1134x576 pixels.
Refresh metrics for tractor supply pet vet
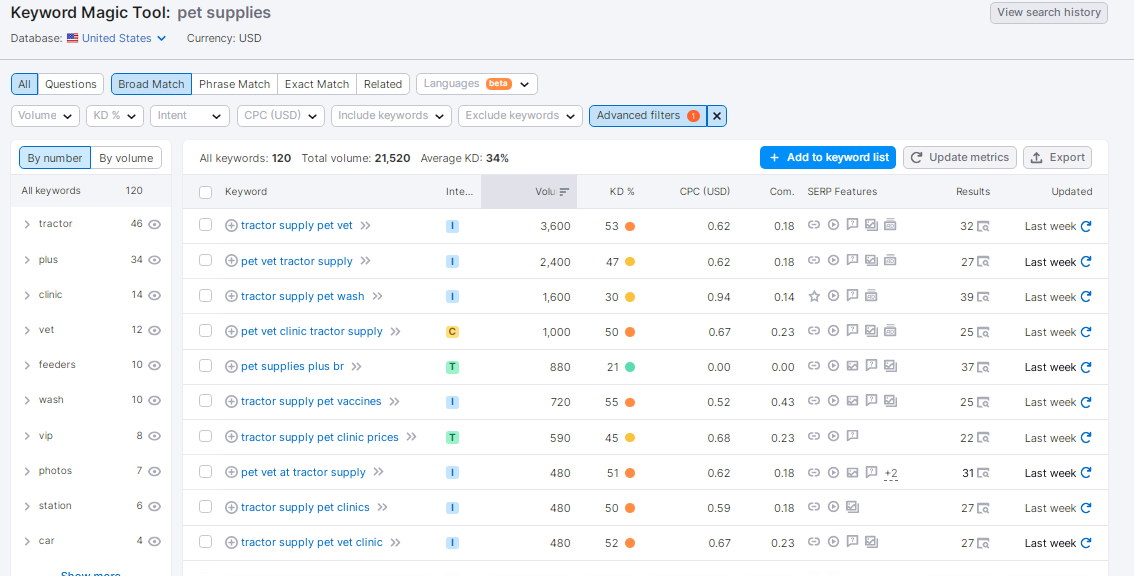tap(1086, 226)
